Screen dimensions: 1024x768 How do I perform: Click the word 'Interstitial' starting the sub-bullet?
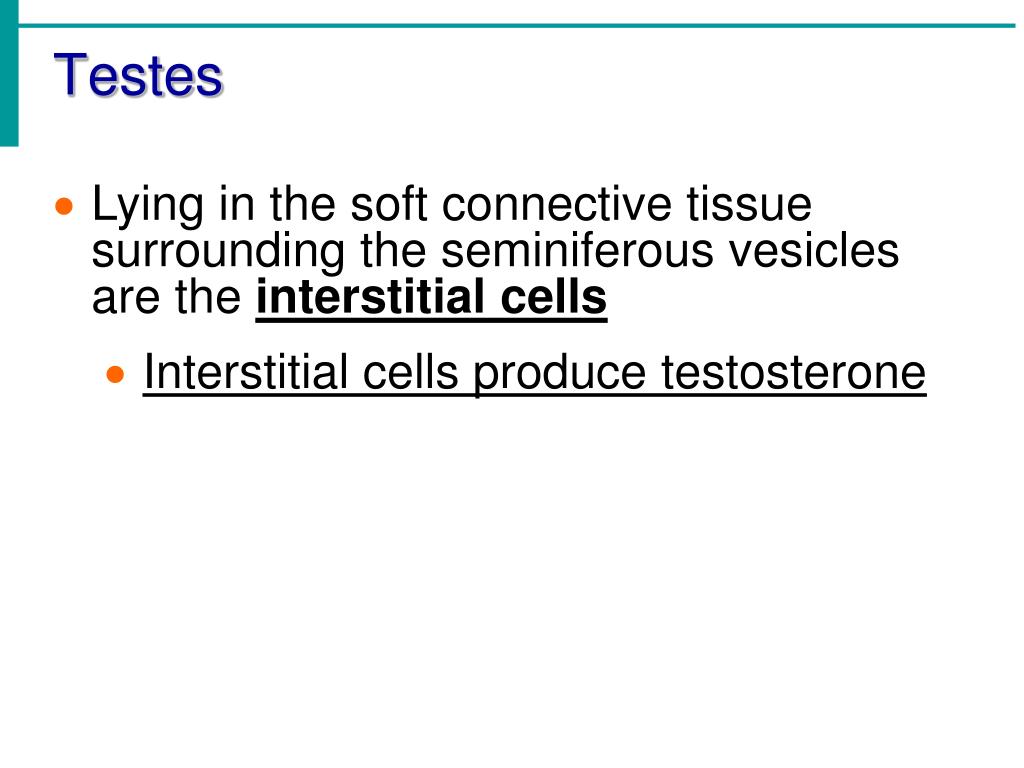245,372
